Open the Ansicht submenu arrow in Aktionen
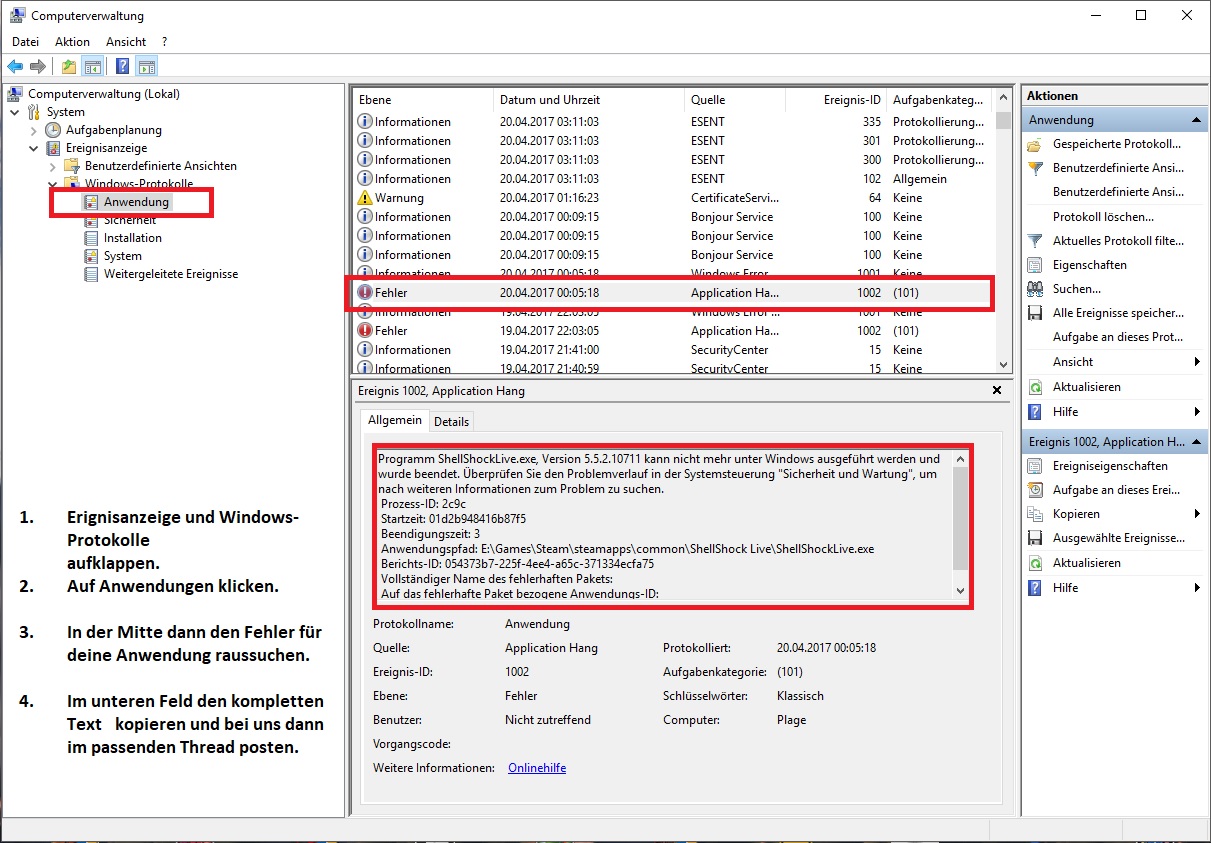Image resolution: width=1211 pixels, height=843 pixels. click(1197, 362)
